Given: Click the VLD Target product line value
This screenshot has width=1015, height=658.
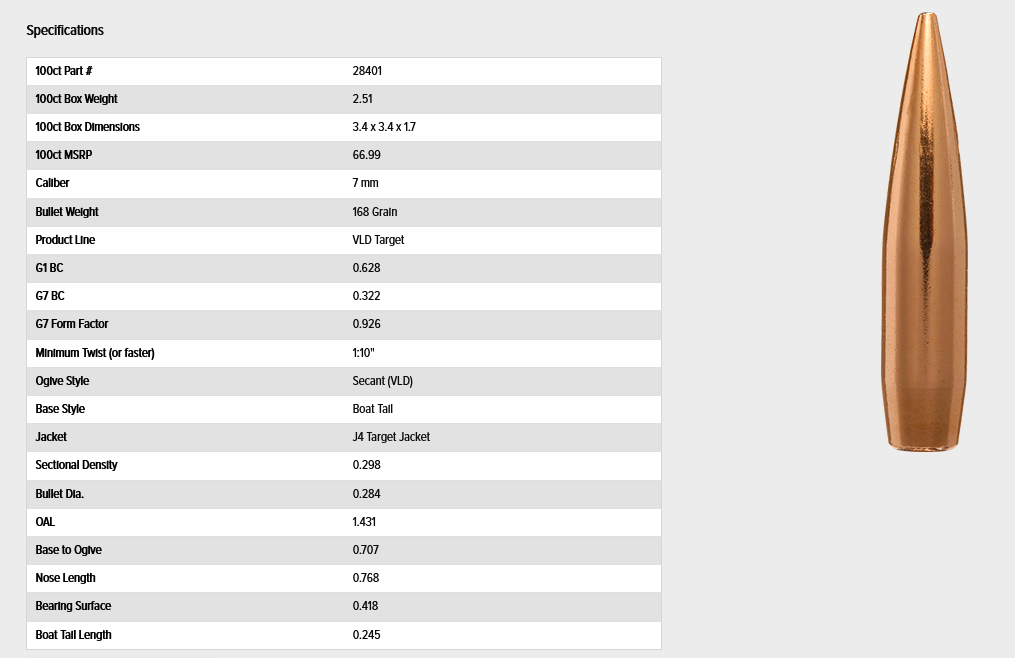Looking at the screenshot, I should (378, 240).
